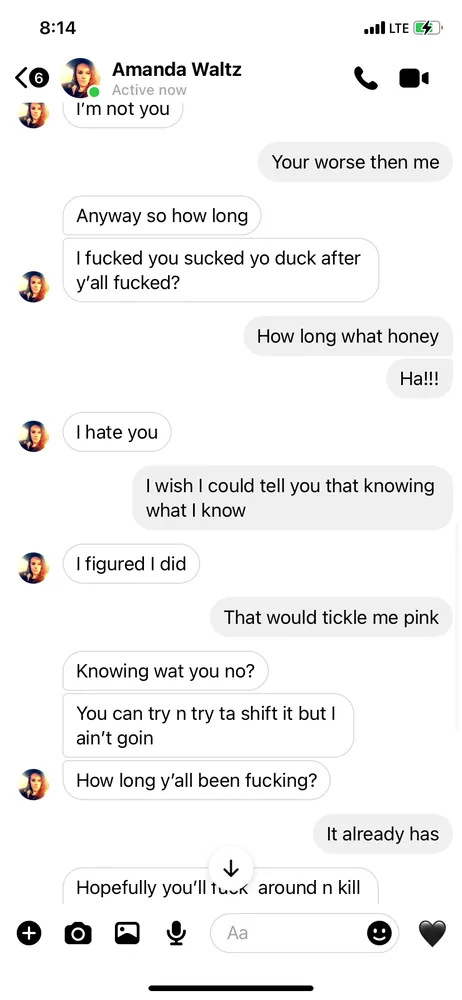Viewport: 462px width, 1000px height.
Task: Tap the "How long what honey" message
Action: pos(348,336)
